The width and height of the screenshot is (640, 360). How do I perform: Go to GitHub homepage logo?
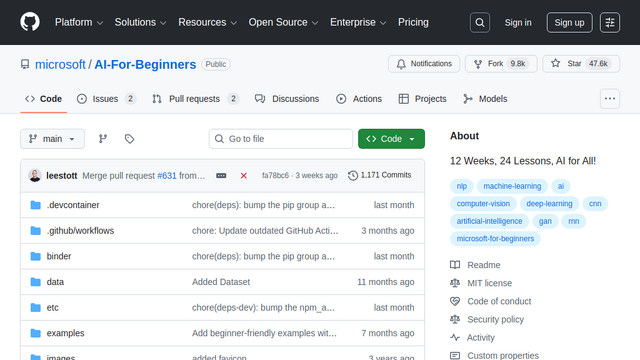tap(30, 22)
